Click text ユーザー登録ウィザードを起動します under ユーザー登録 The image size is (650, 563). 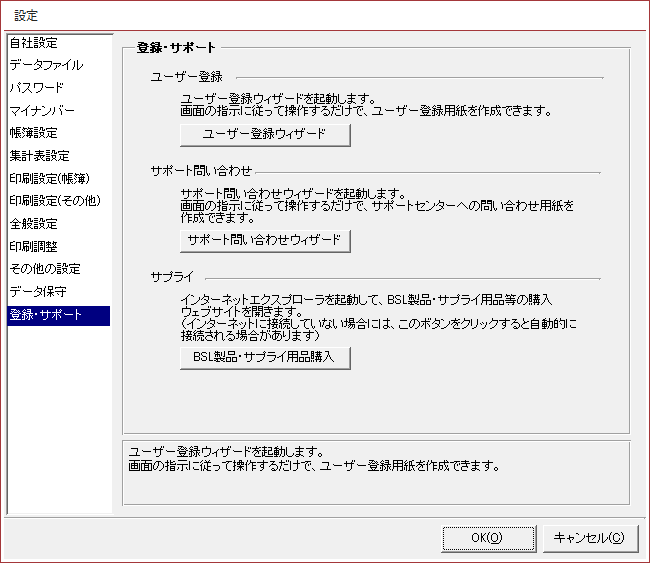pyautogui.click(x=278, y=99)
